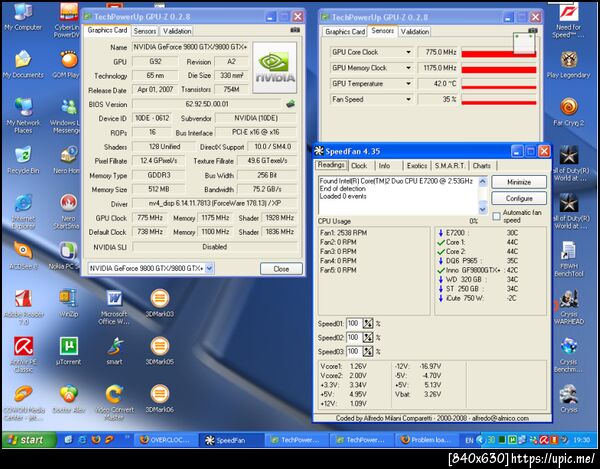The image size is (600, 469).
Task: Open the SpeedFan S.M.A.R.T. tab
Action: click(x=450, y=166)
